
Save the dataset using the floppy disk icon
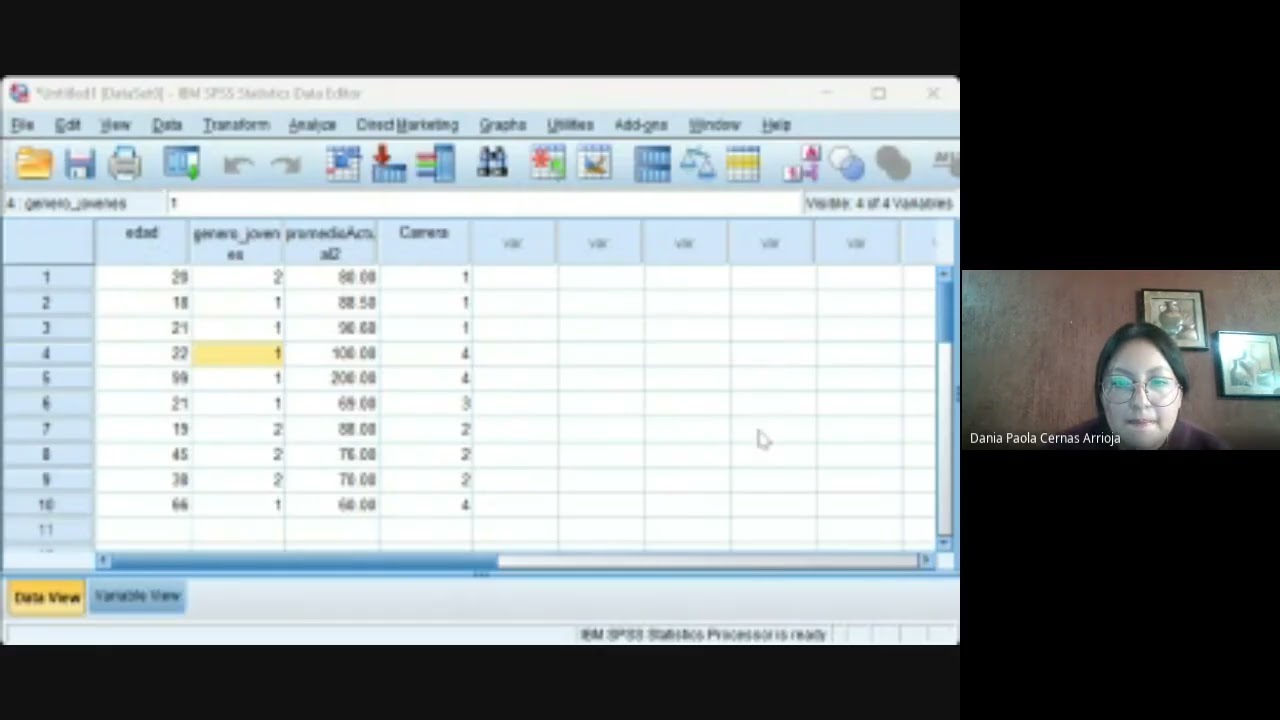click(80, 164)
